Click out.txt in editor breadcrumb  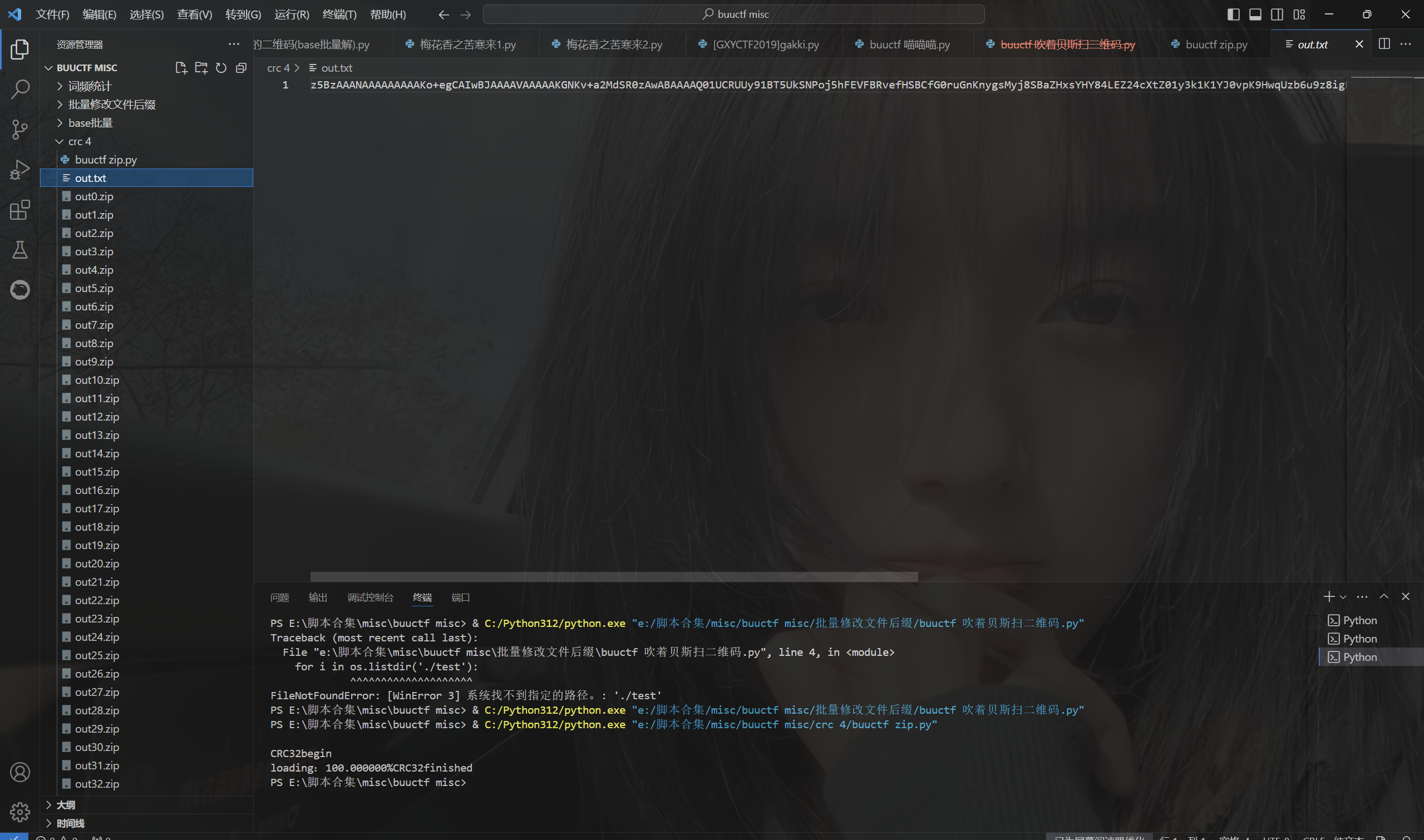click(x=331, y=68)
